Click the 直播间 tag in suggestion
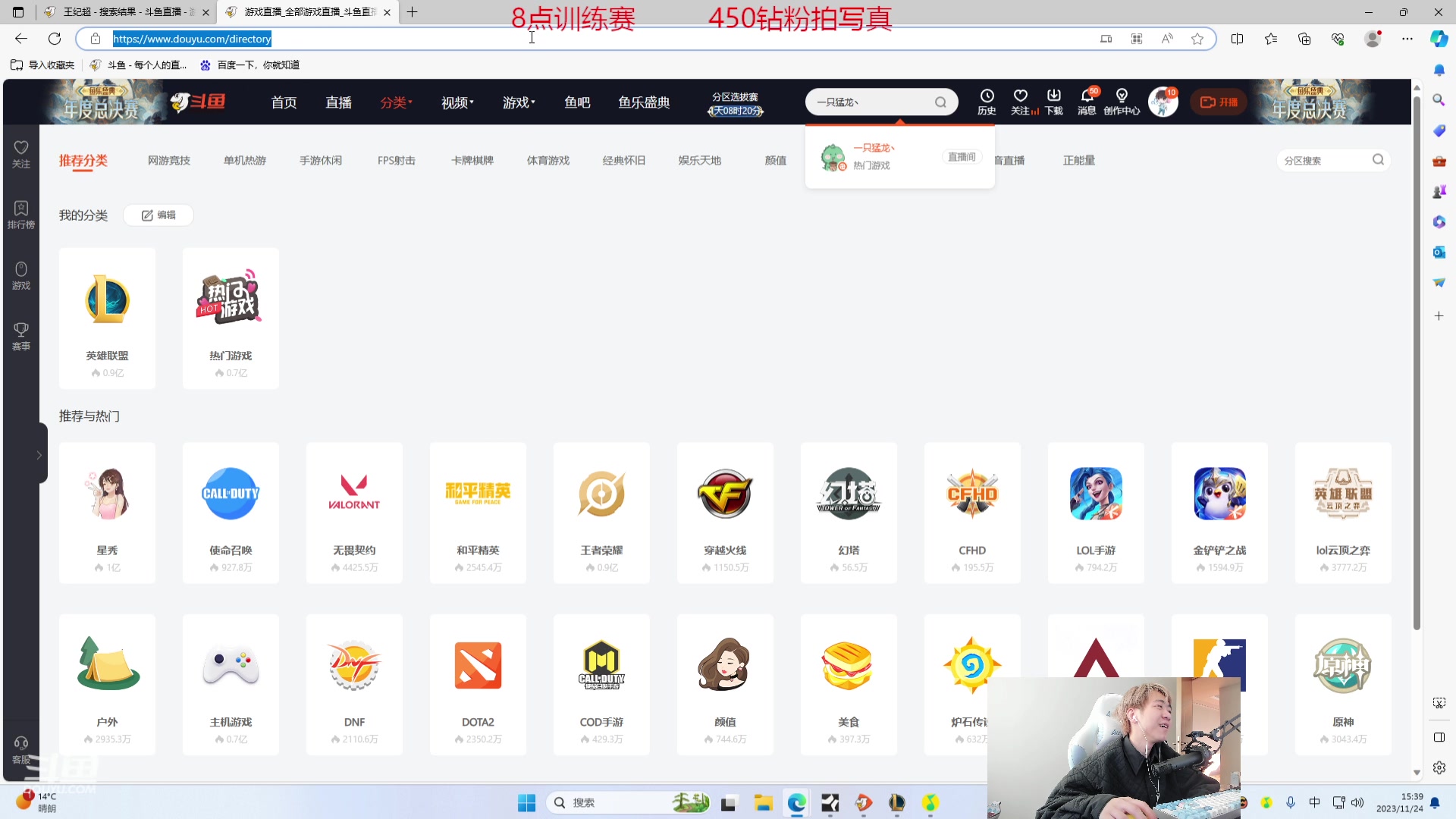This screenshot has height=819, width=1456. [962, 157]
